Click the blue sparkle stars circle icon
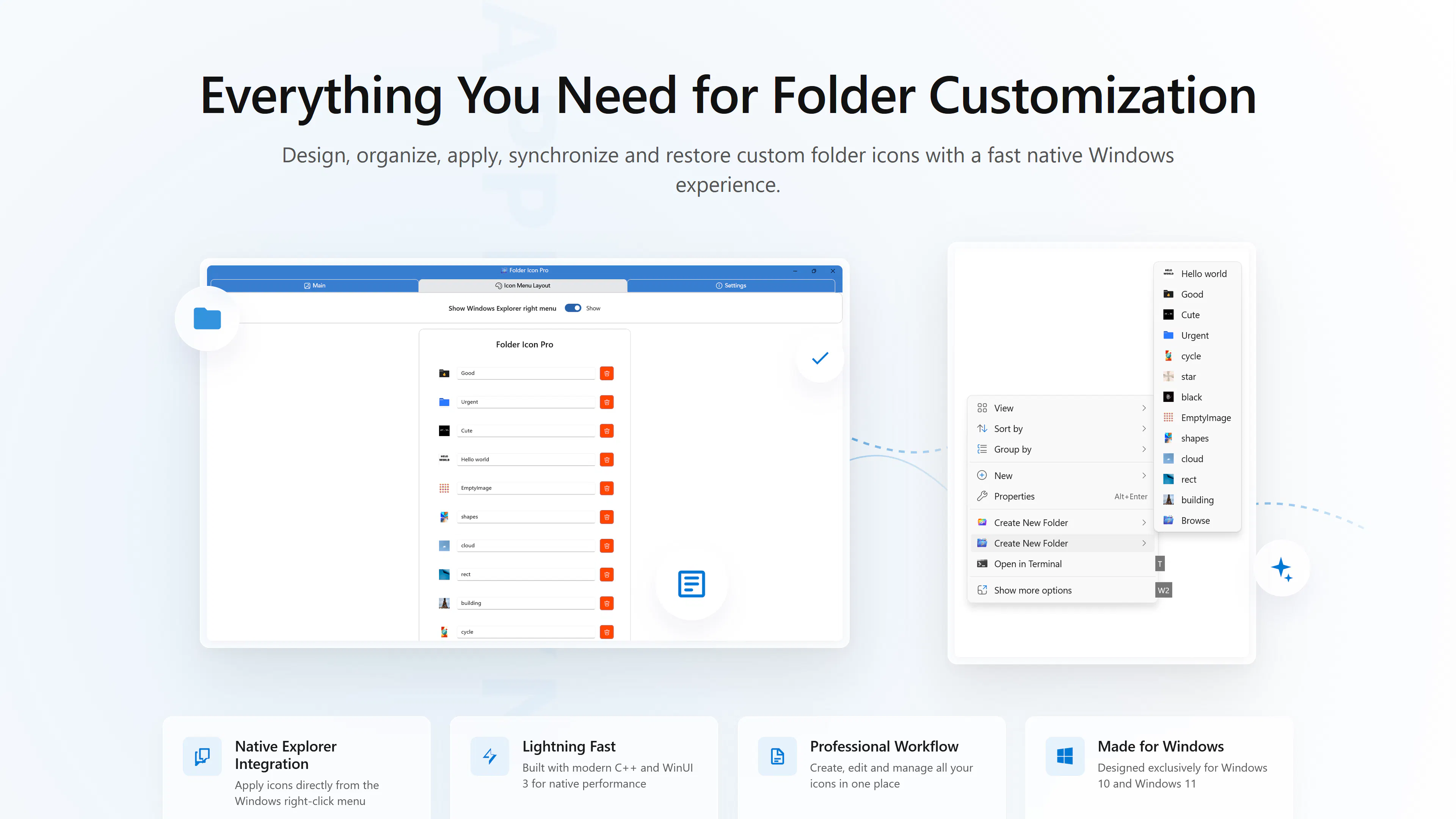The image size is (1456, 819). pos(1281,568)
